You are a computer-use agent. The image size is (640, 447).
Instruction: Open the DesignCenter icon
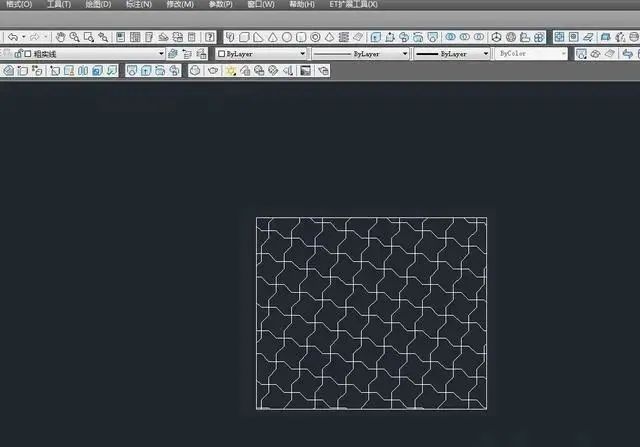coord(135,37)
